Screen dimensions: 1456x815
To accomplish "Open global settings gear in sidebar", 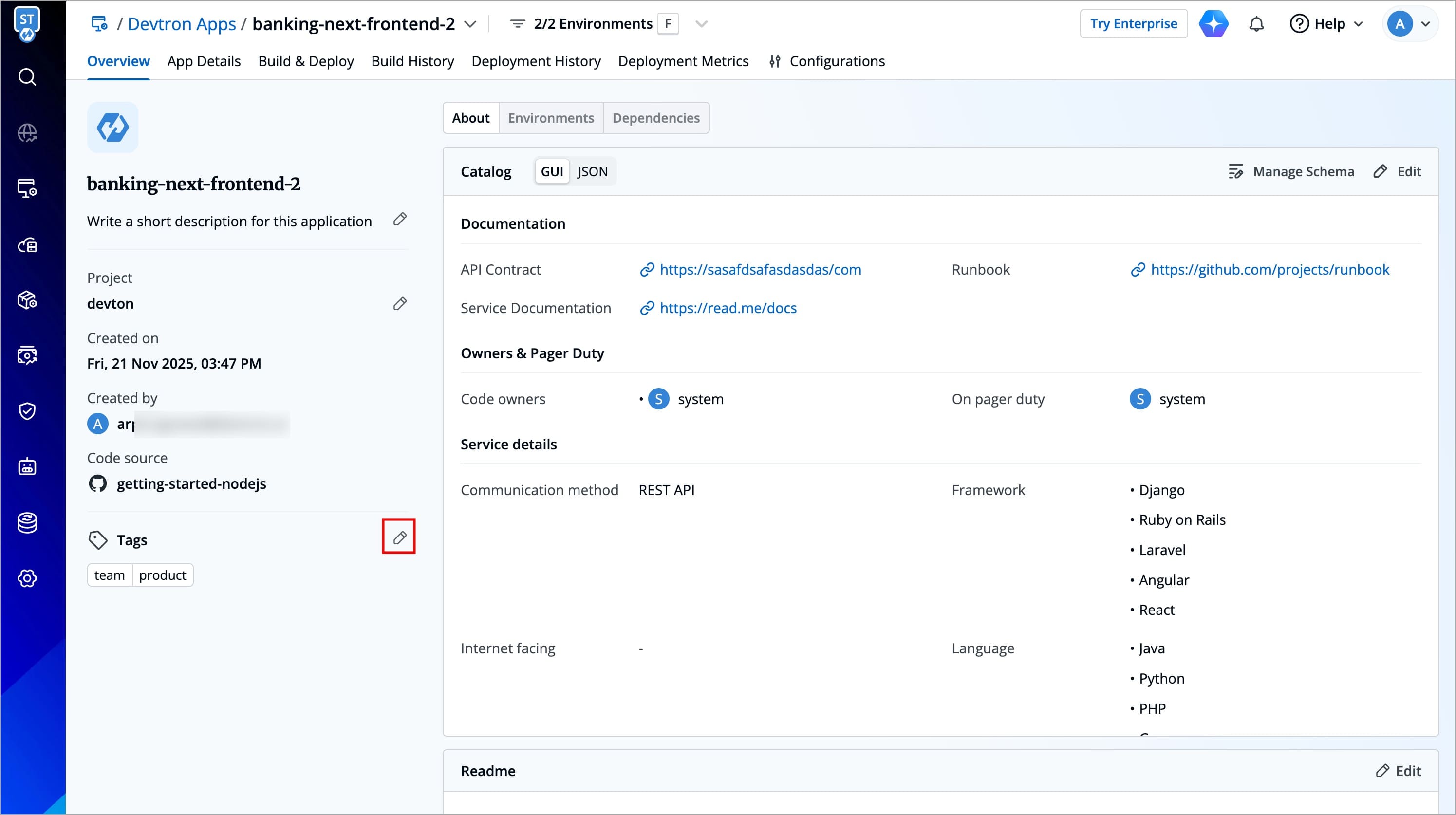I will tap(27, 578).
